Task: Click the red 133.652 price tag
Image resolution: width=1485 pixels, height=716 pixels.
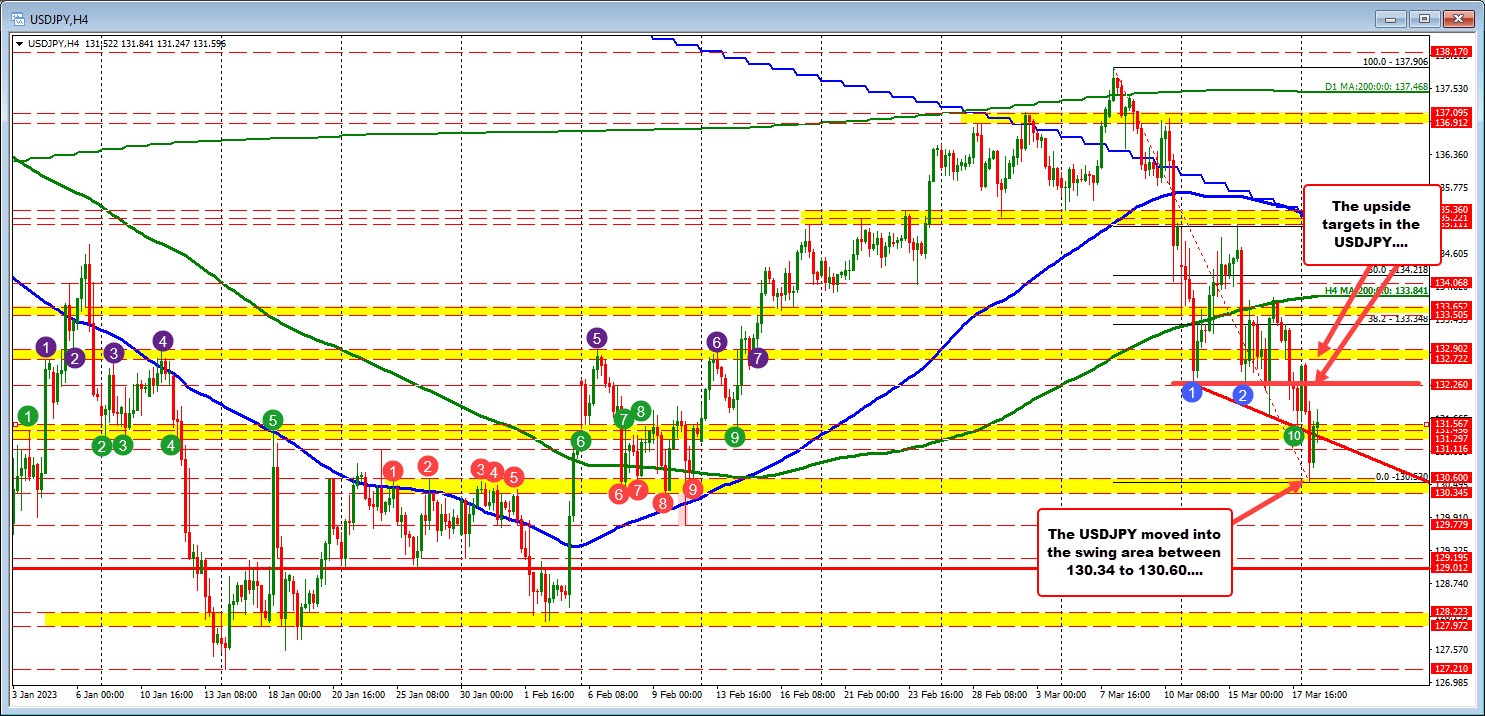Action: pyautogui.click(x=1450, y=305)
